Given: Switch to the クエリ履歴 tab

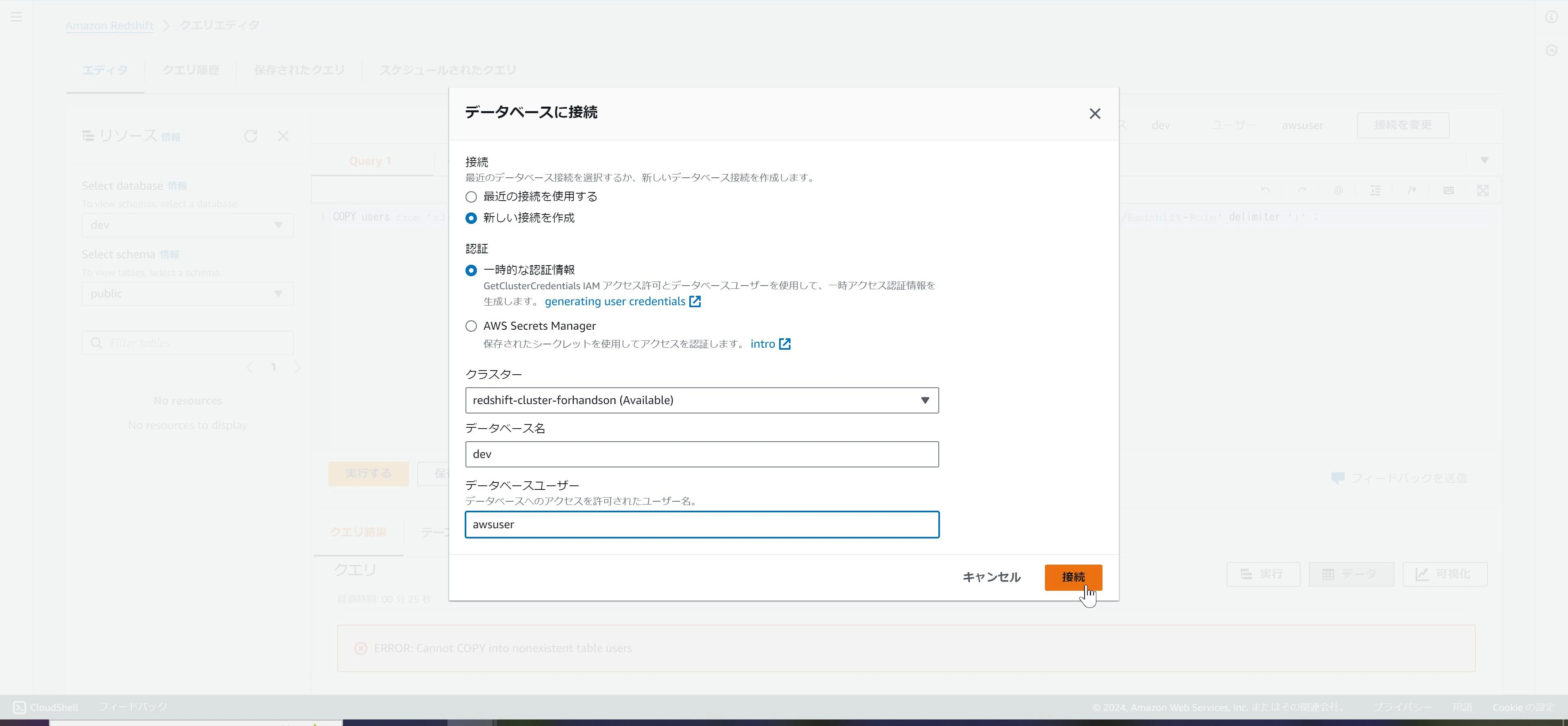Looking at the screenshot, I should tap(191, 70).
